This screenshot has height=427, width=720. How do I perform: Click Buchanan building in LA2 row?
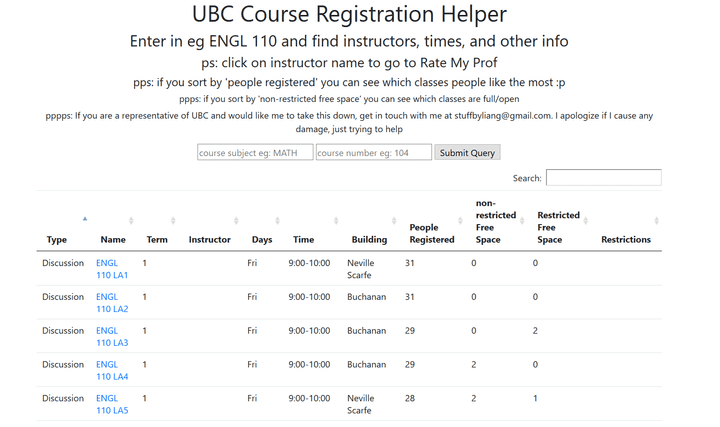click(x=366, y=297)
